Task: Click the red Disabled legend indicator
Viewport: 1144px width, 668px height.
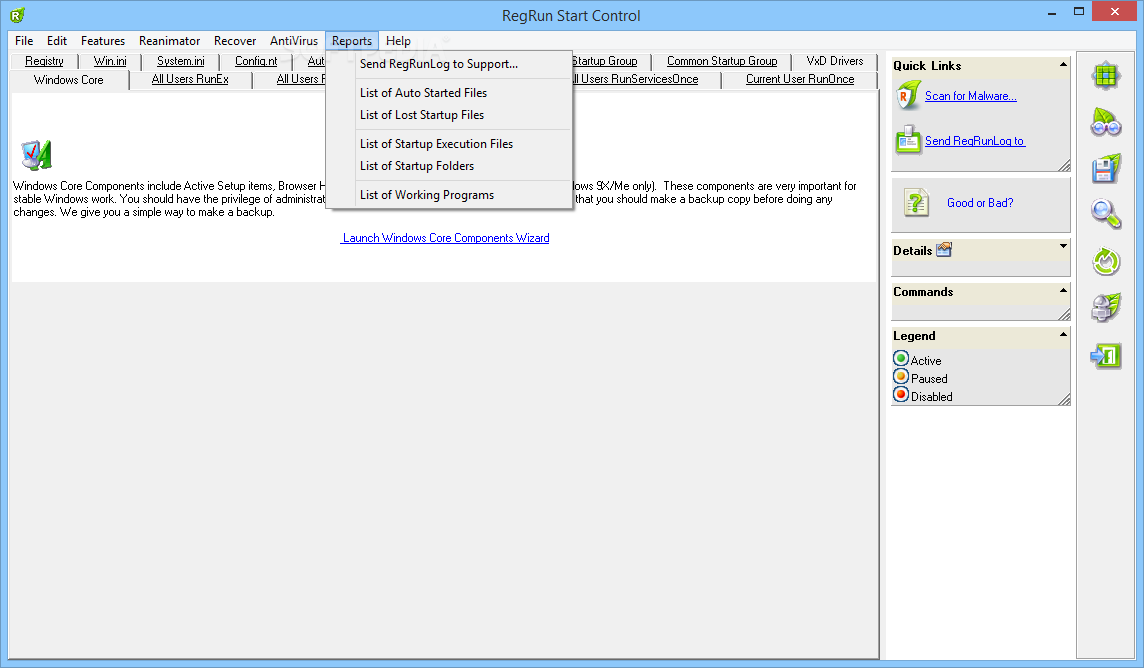Action: [901, 395]
